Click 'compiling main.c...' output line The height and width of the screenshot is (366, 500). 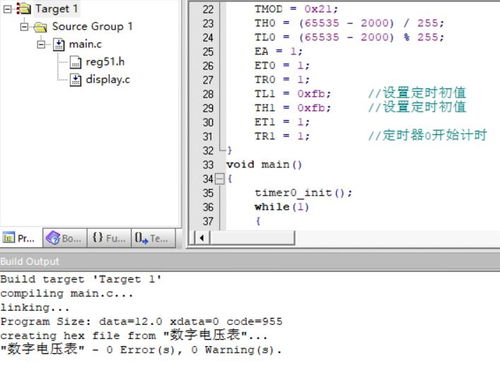coord(67,293)
